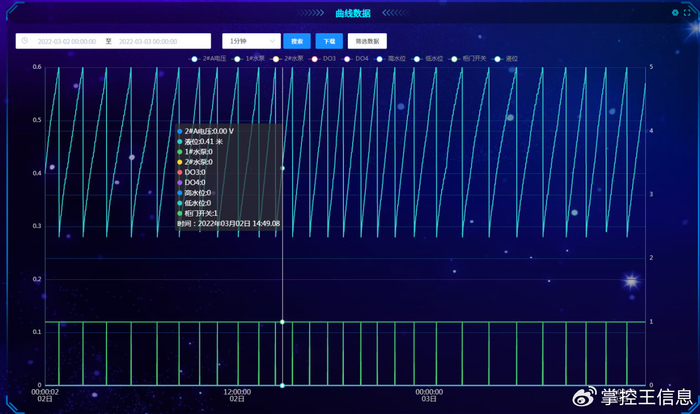Hide the DO4 series in the legend
700x414 pixels.
(x=360, y=59)
